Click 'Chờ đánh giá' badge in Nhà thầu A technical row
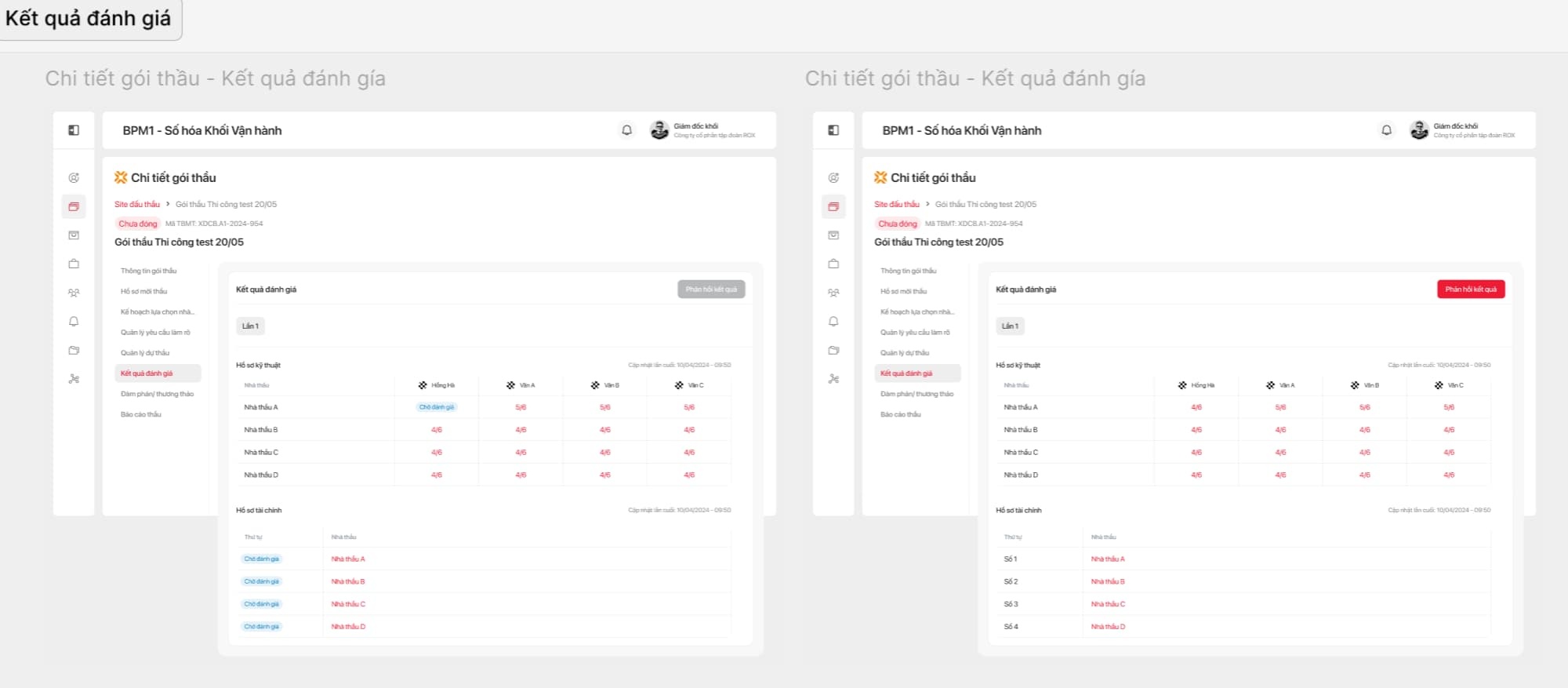1568x688 pixels. pos(436,407)
